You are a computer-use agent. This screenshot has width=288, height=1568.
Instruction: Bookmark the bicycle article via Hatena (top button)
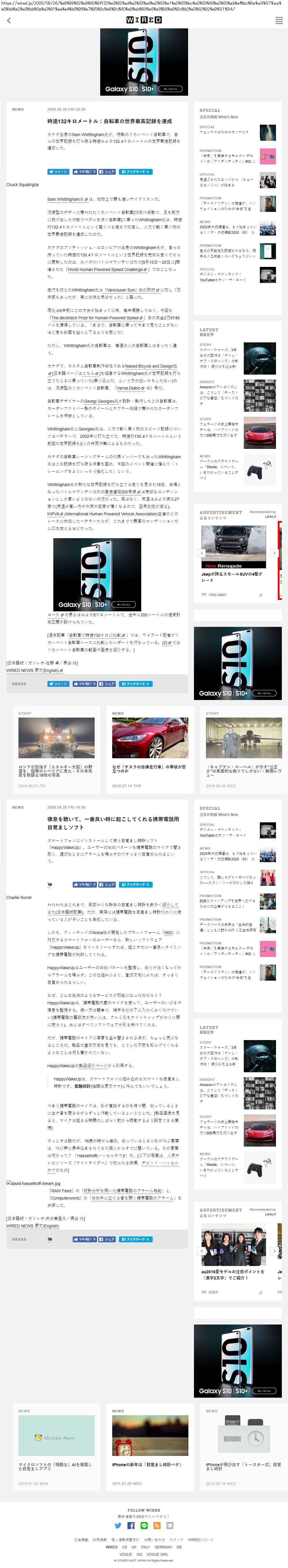click(135, 172)
